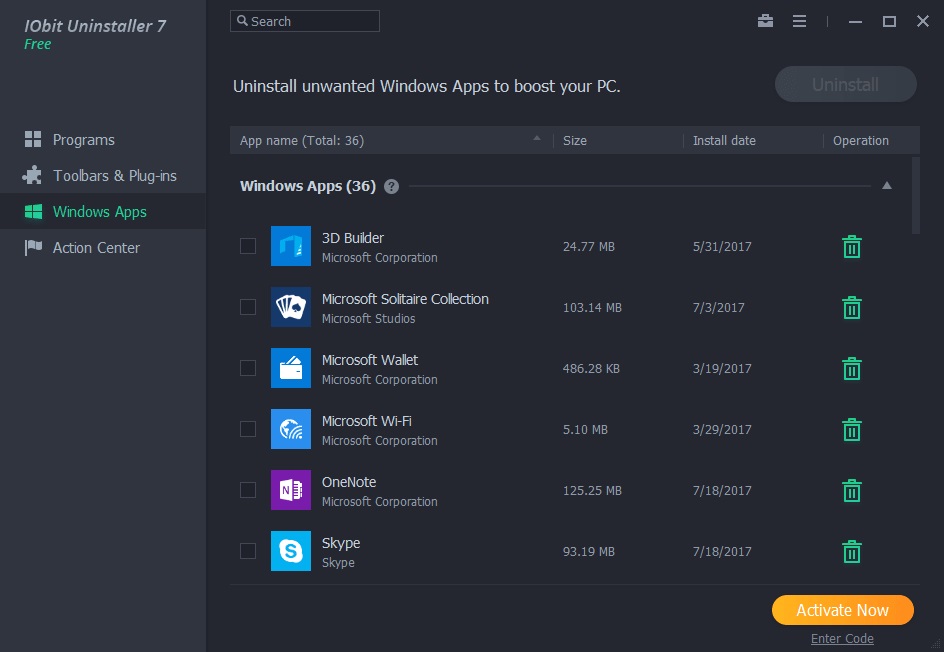944x652 pixels.
Task: Click the help question mark beside Windows Apps
Action: tap(391, 187)
